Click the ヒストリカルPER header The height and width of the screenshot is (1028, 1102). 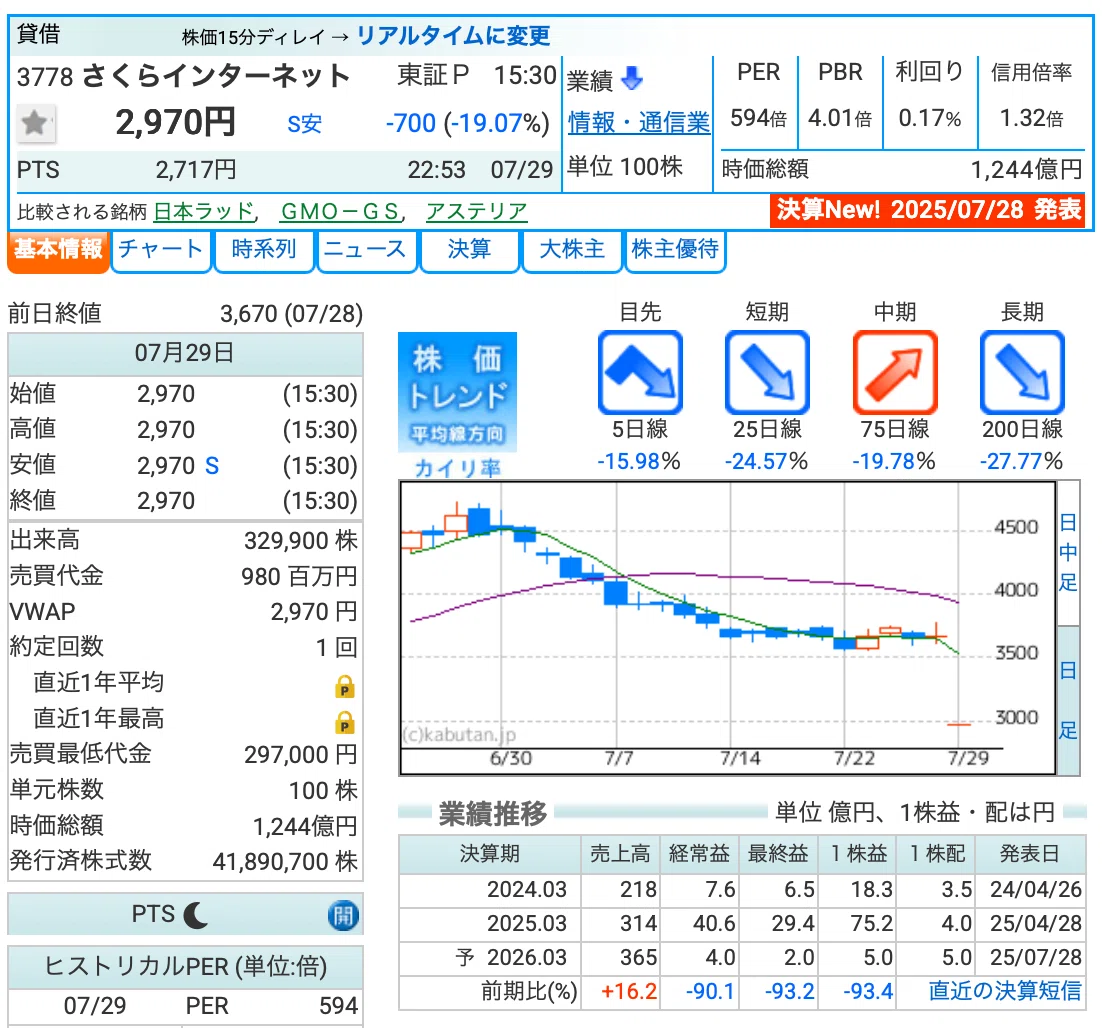(x=186, y=967)
